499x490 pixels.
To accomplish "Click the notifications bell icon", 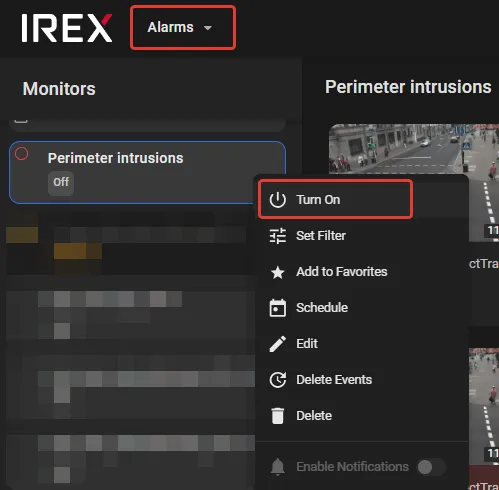I will 277,467.
